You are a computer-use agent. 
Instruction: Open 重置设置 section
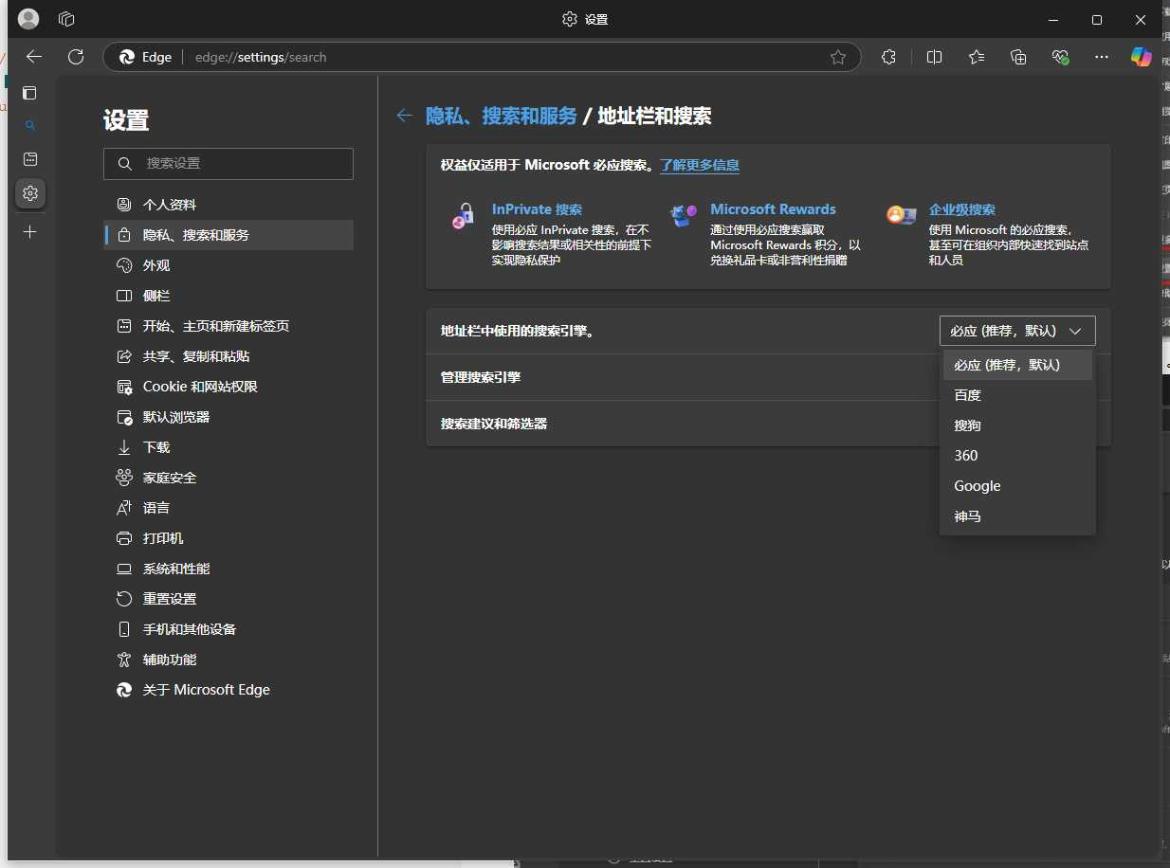(x=228, y=599)
